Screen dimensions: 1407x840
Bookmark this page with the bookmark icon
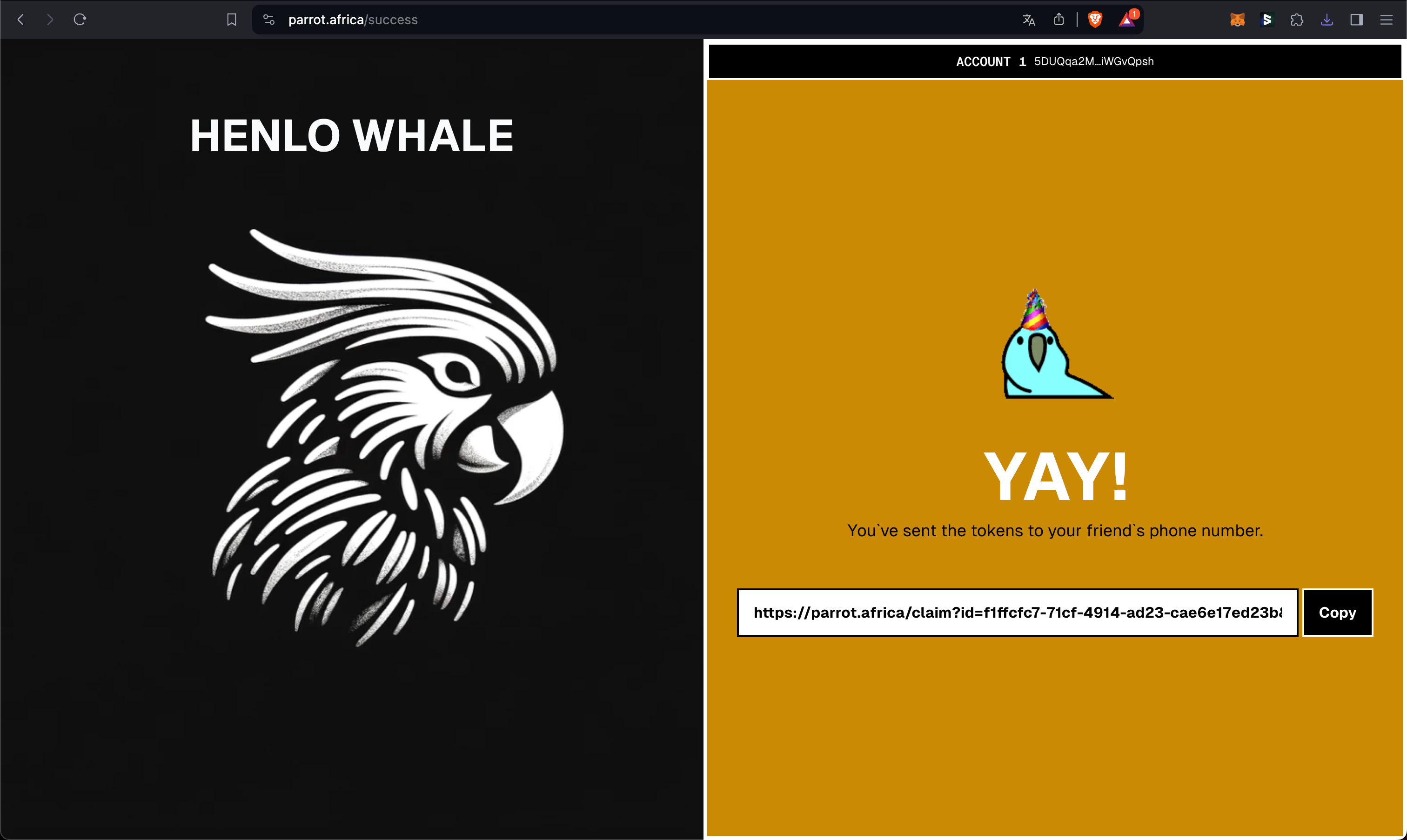[232, 20]
